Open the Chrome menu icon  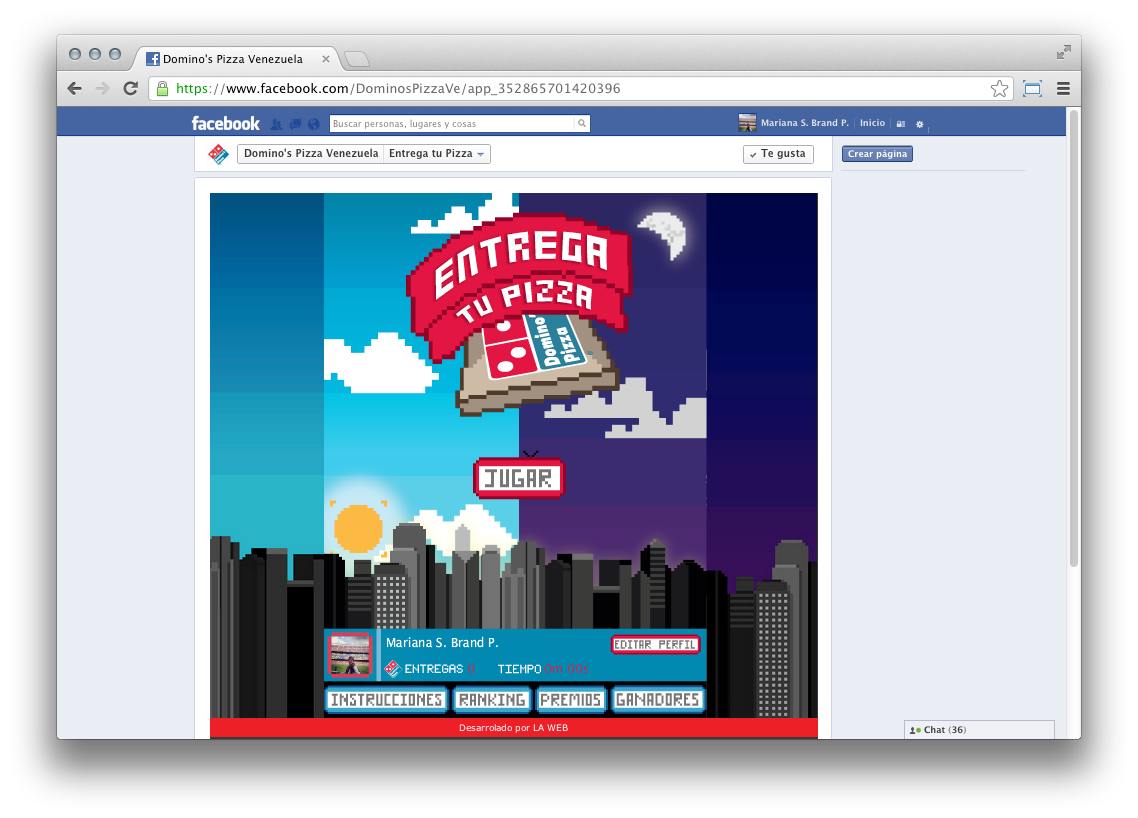pos(1063,88)
